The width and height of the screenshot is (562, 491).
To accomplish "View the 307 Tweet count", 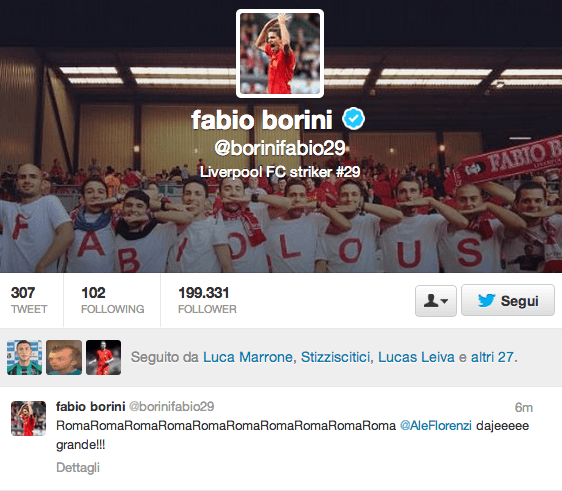I will tap(28, 300).
